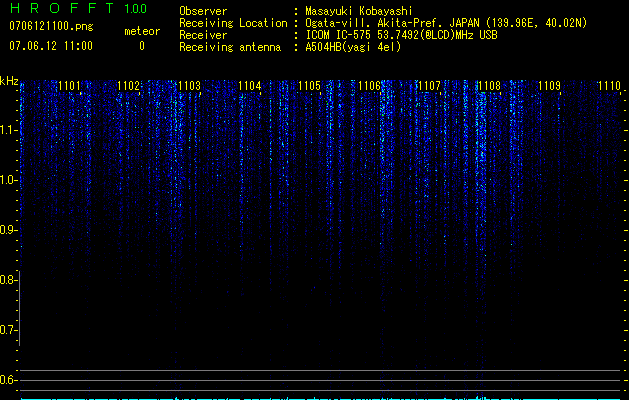Click the Receiver label
This screenshot has height=400, width=629.
[203, 35]
